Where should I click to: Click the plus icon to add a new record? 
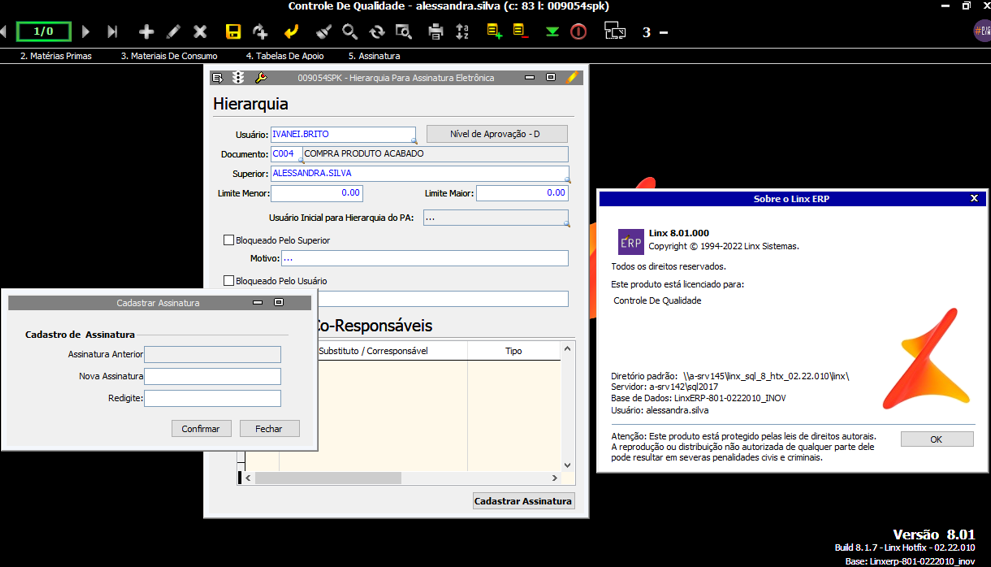pos(146,32)
